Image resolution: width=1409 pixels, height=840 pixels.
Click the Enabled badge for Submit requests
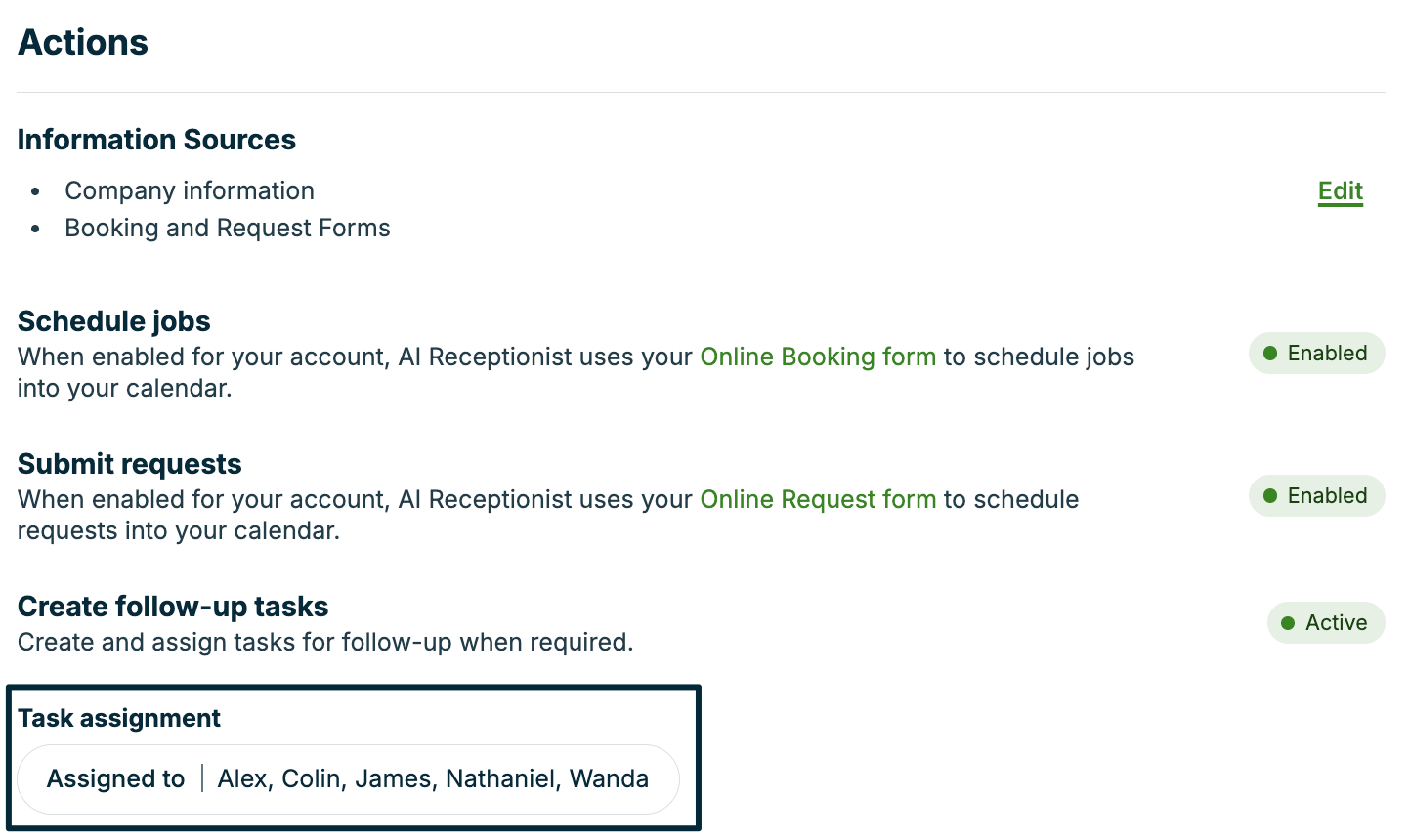click(1316, 496)
